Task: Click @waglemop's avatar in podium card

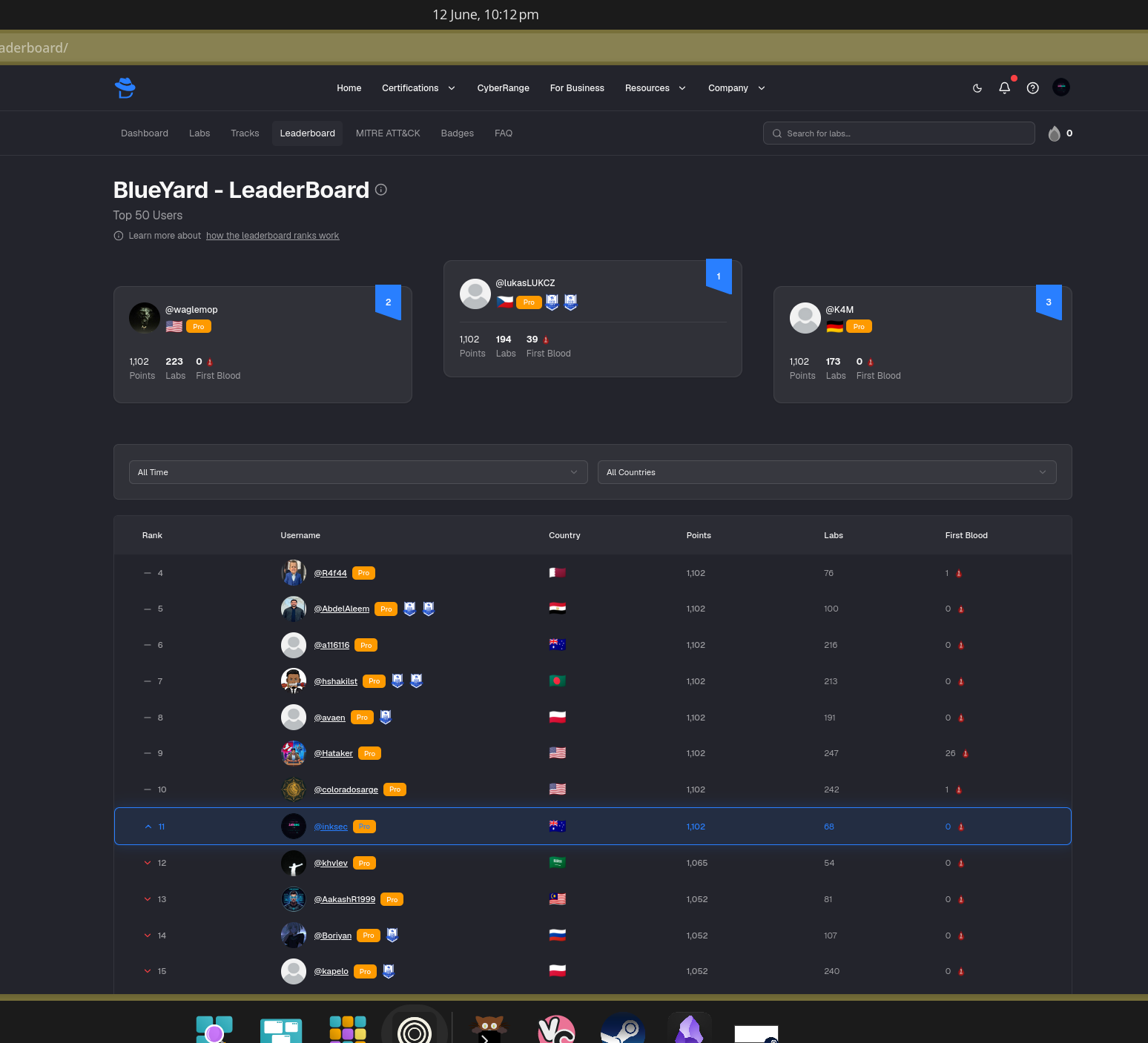Action: 145,317
